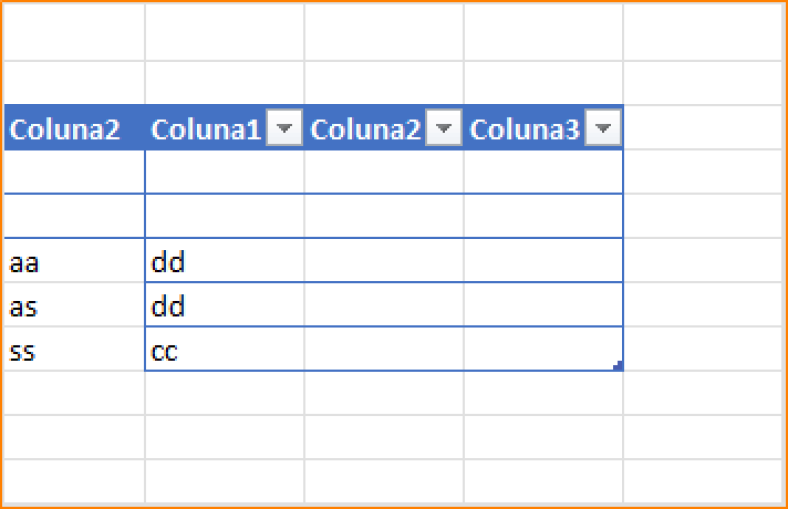The image size is (788, 509).
Task: Select empty cell directly below cc
Action: pyautogui.click(x=225, y=393)
